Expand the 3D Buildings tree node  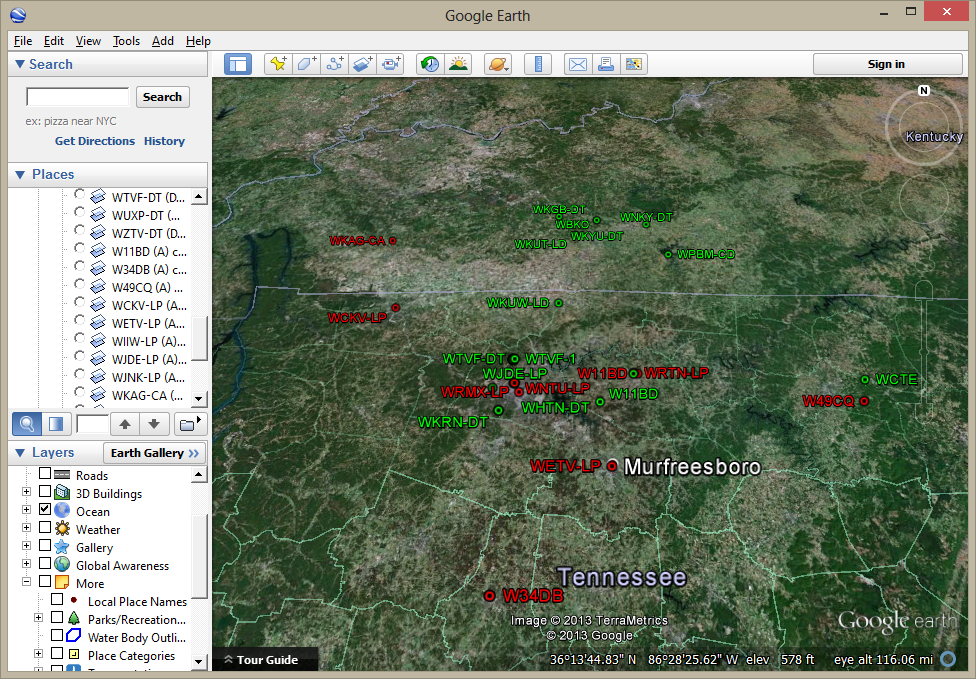click(x=26, y=492)
